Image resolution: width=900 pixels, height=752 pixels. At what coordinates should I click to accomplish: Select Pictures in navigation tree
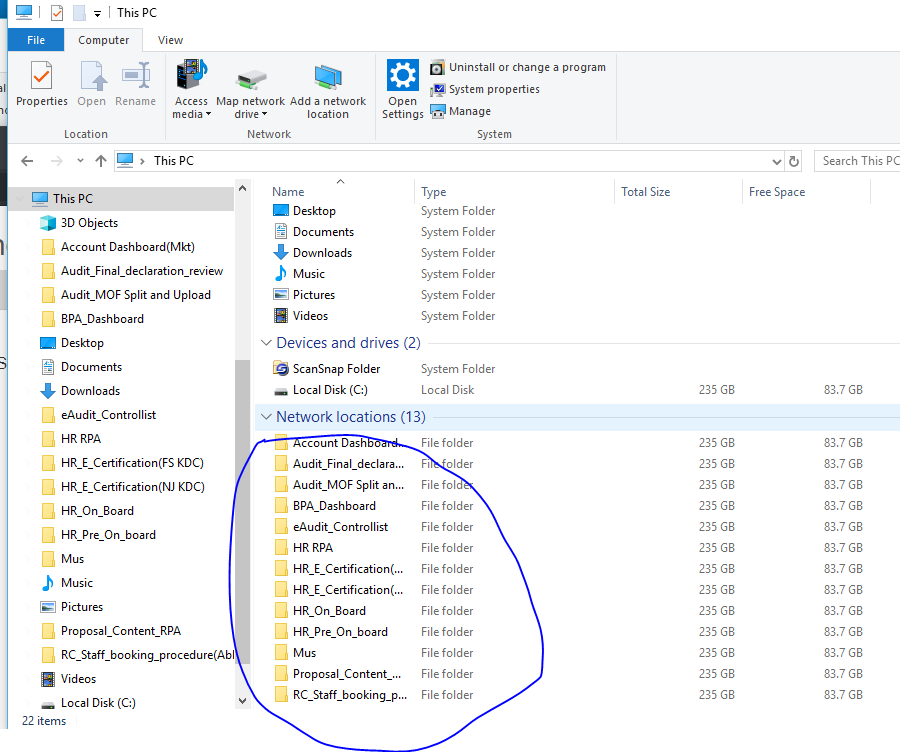82,607
